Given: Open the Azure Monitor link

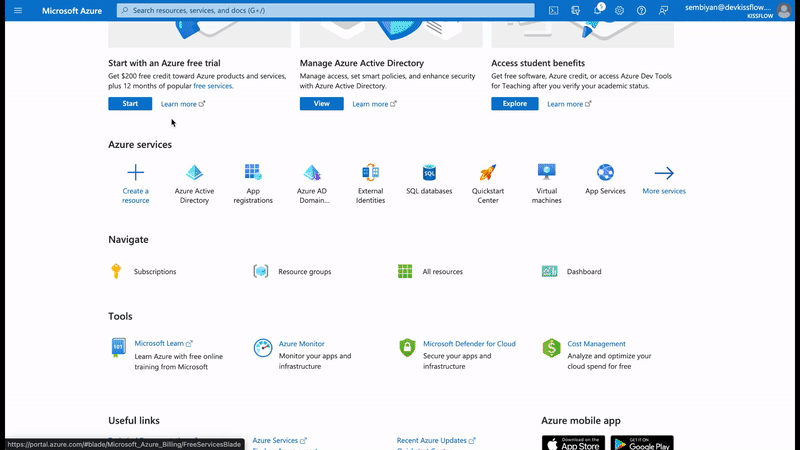Looking at the screenshot, I should (302, 344).
